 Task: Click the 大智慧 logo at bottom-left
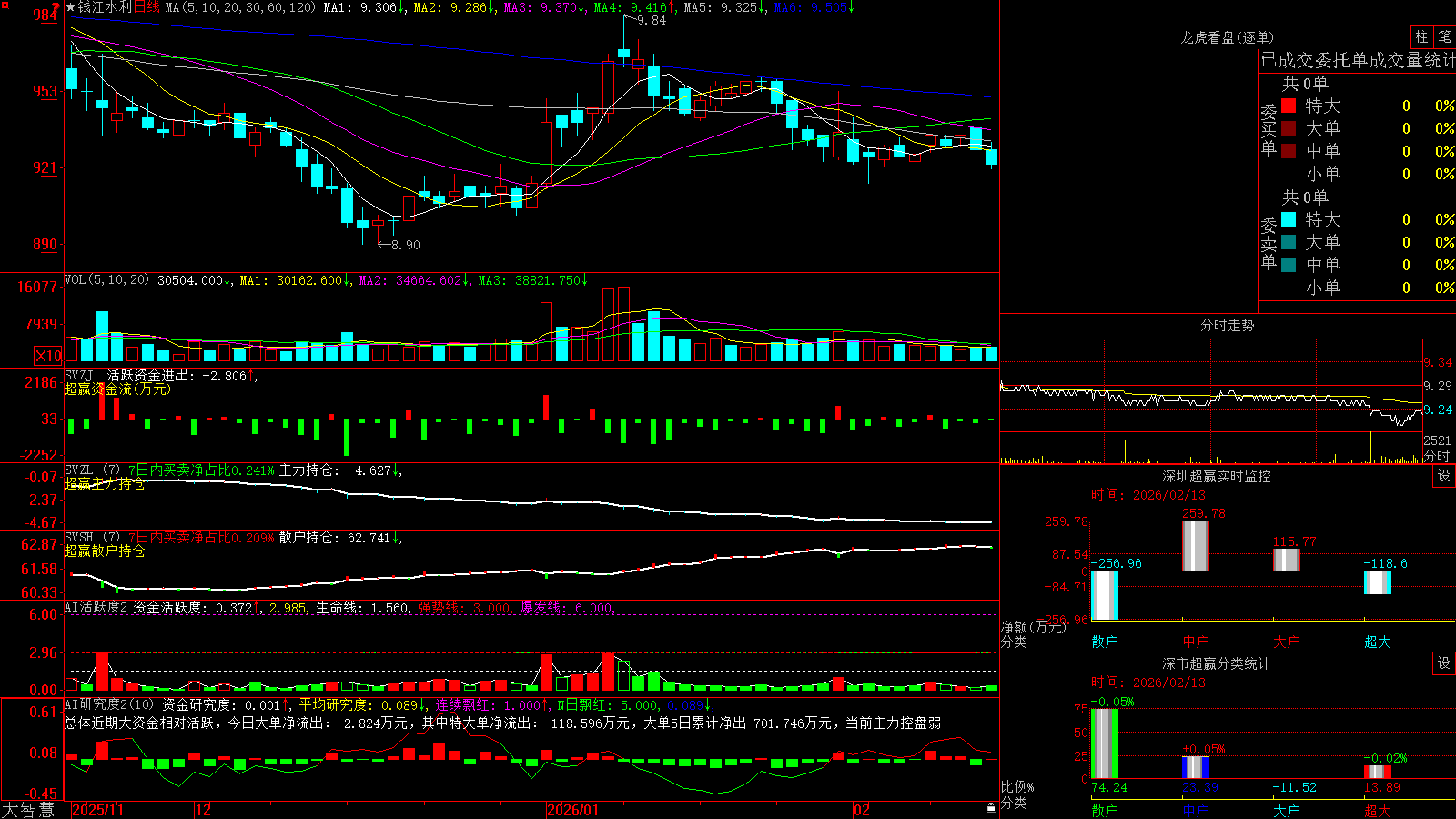pyautogui.click(x=28, y=810)
